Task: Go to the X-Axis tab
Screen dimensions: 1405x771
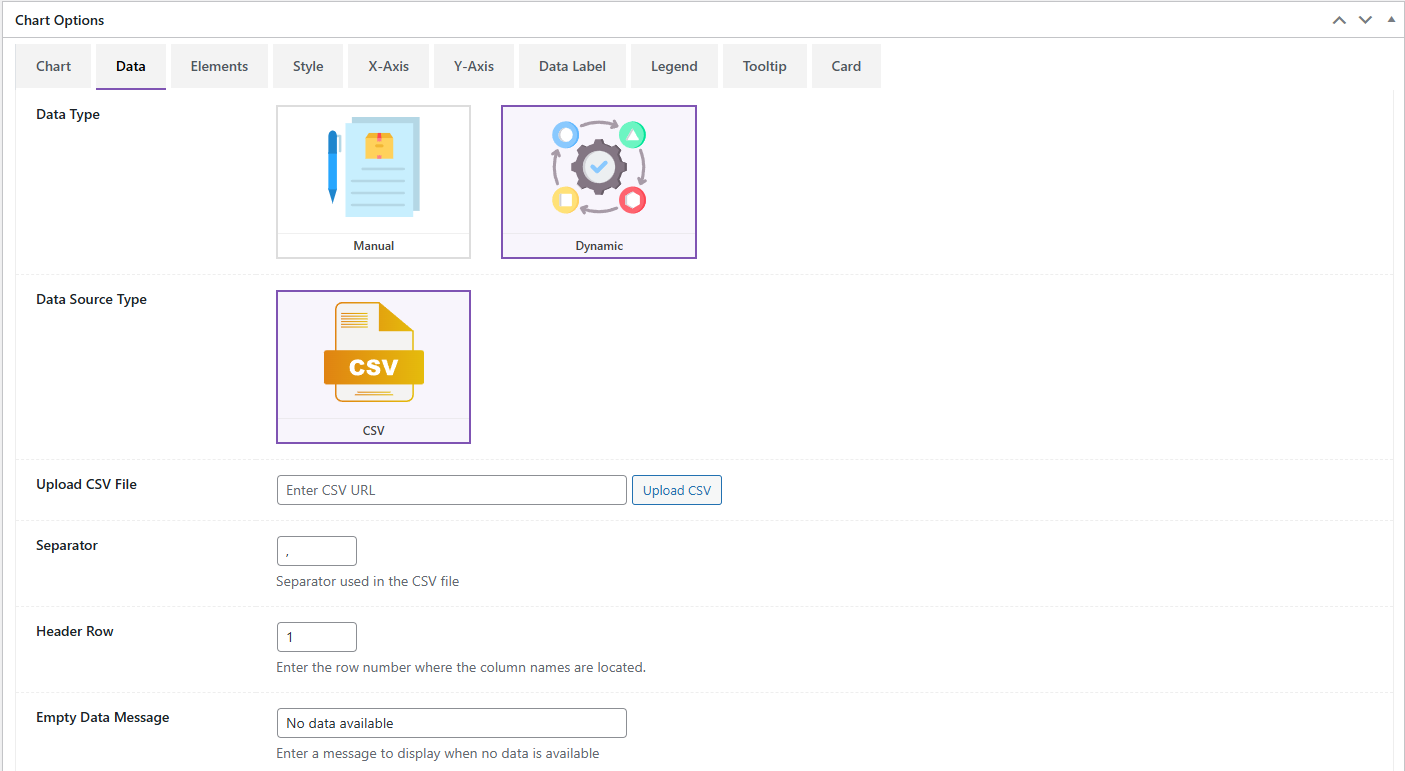Action: (388, 66)
